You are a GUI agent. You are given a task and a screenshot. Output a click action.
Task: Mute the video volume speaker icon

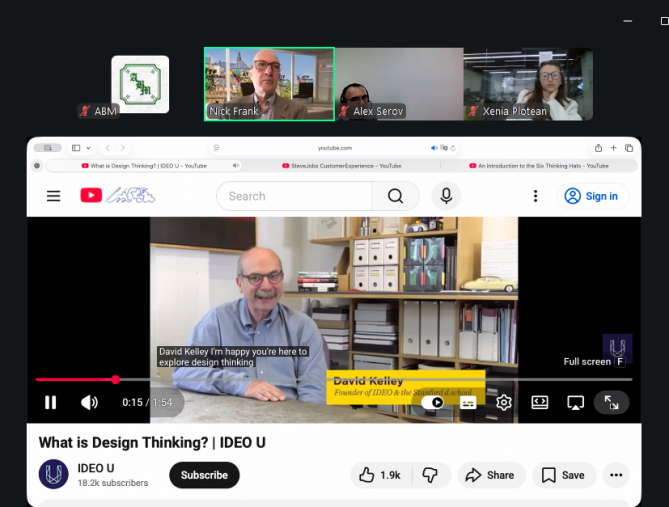point(89,402)
